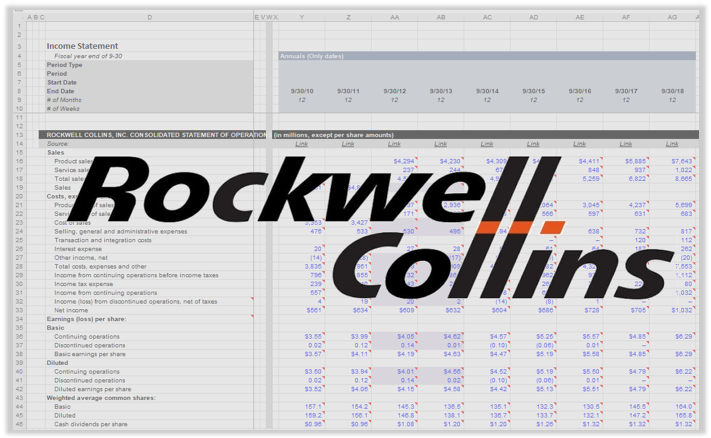Select the "Selling, general and administrative expenses" row label

(x=121, y=231)
